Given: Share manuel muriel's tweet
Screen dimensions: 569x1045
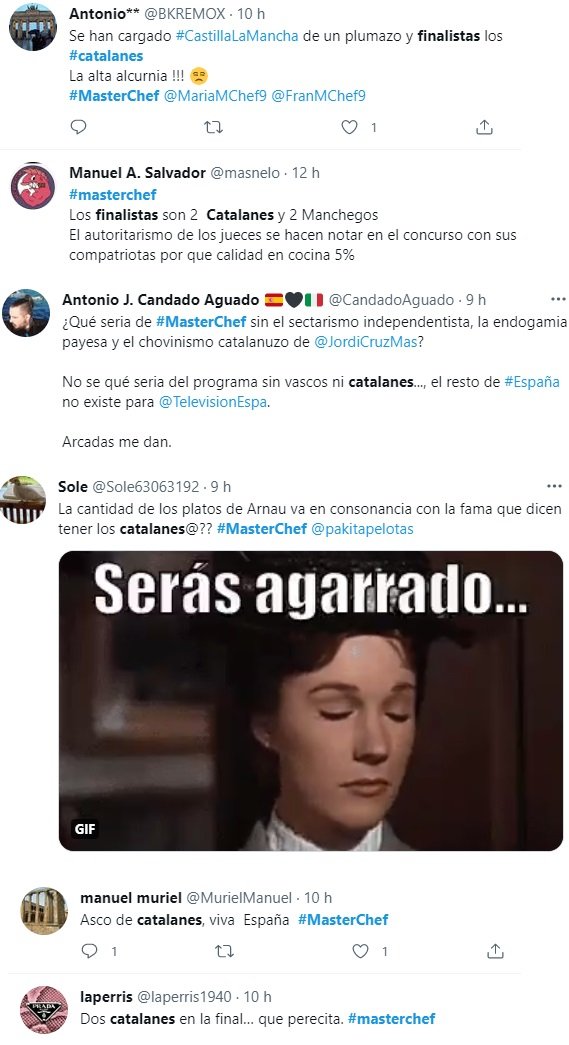Looking at the screenshot, I should point(495,951).
